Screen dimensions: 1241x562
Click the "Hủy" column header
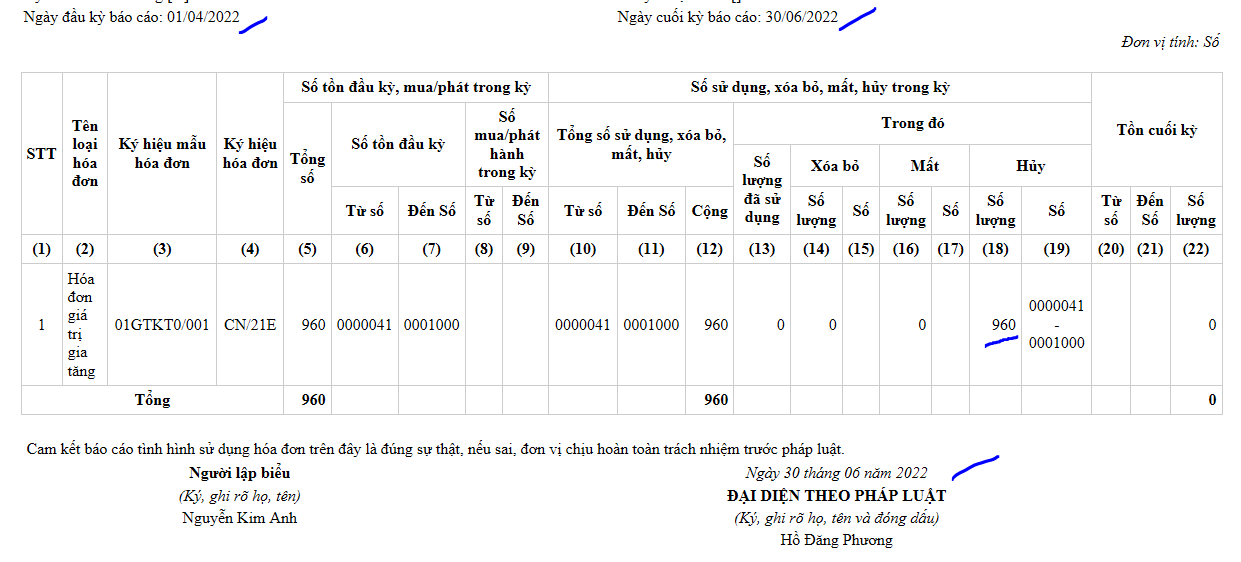pyautogui.click(x=1030, y=166)
